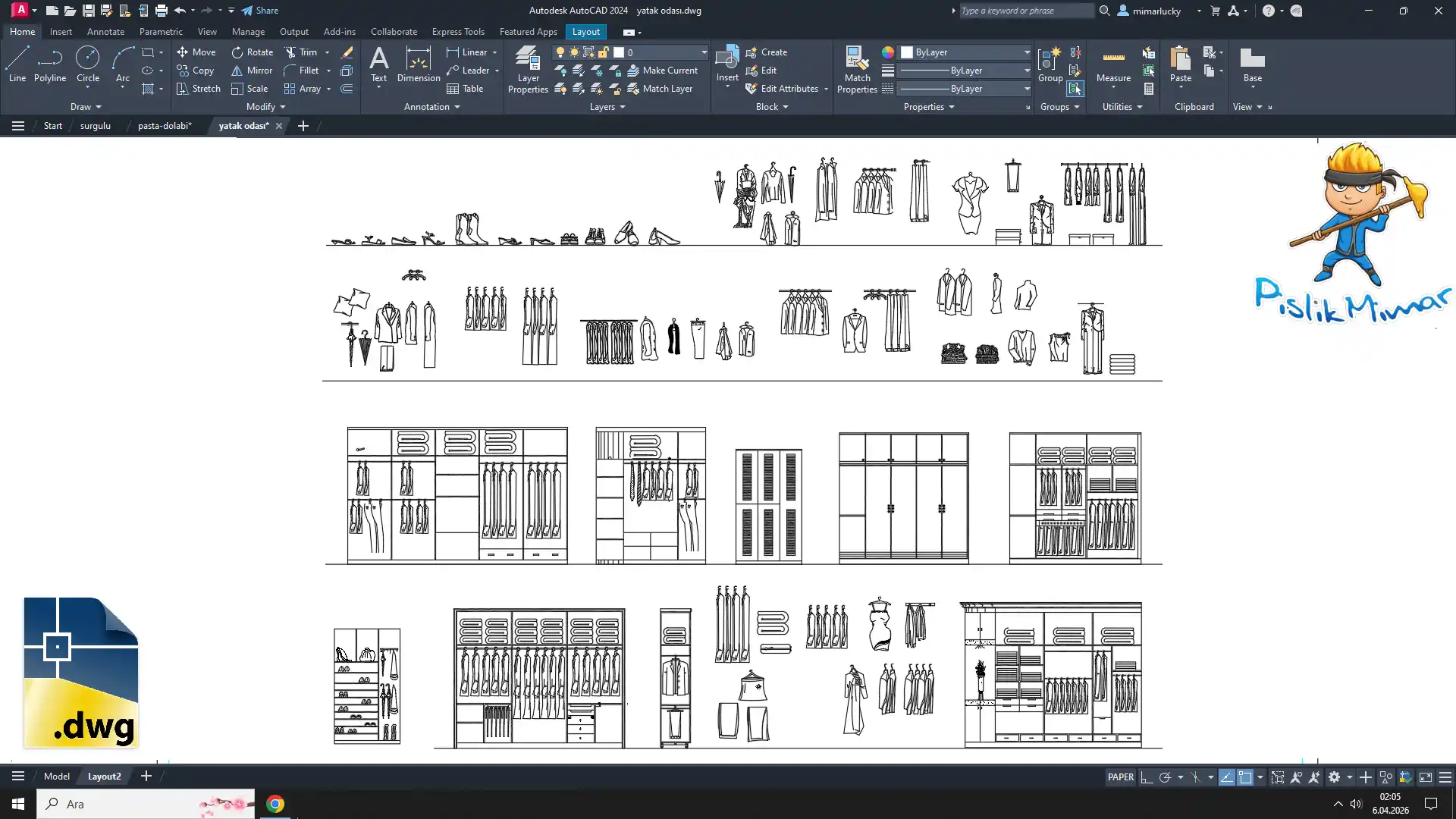Open the Annotate ribbon tab
Screen dimensions: 1456x819
105,32
